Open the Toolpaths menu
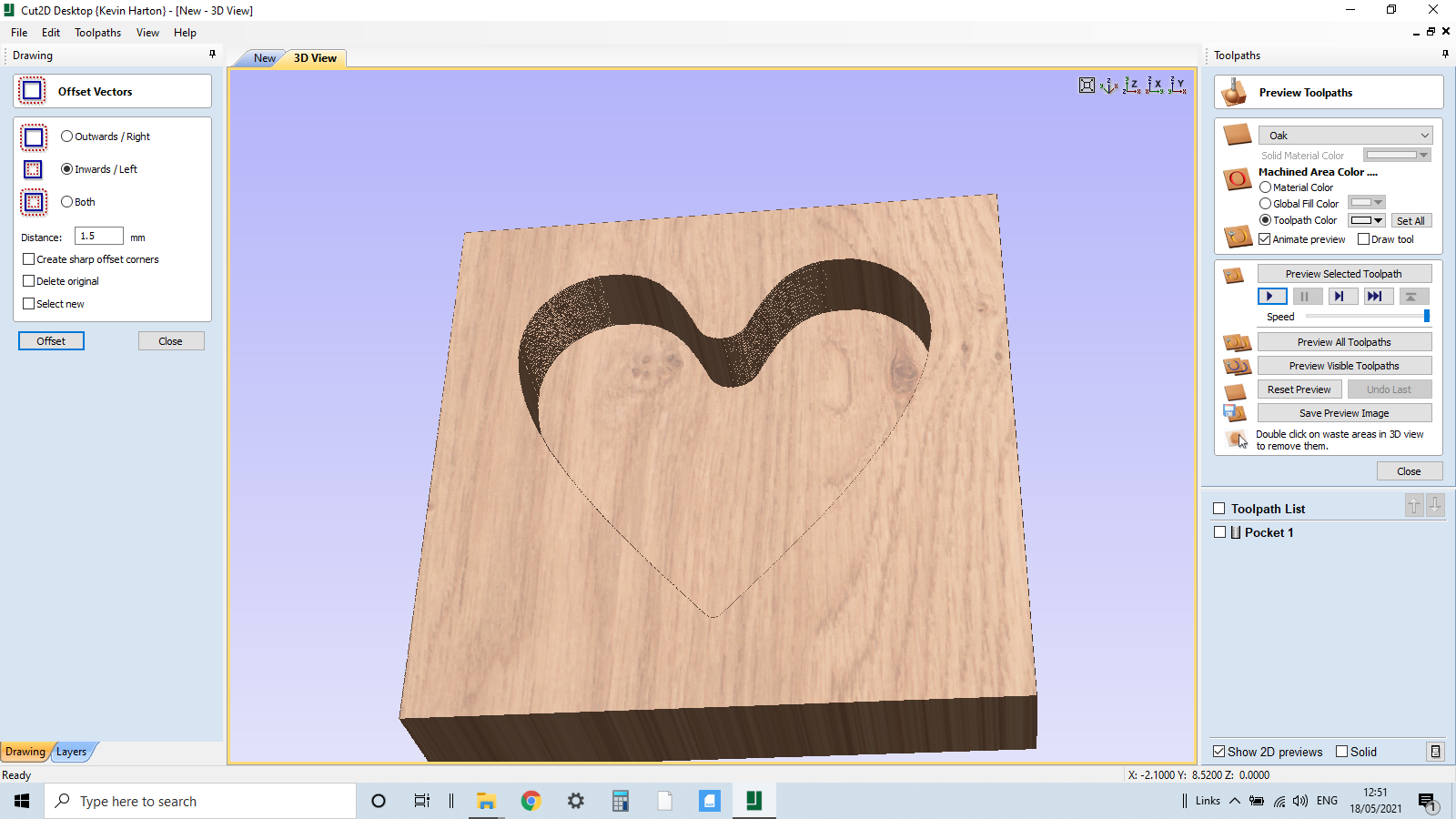The width and height of the screenshot is (1456, 819). (x=97, y=33)
